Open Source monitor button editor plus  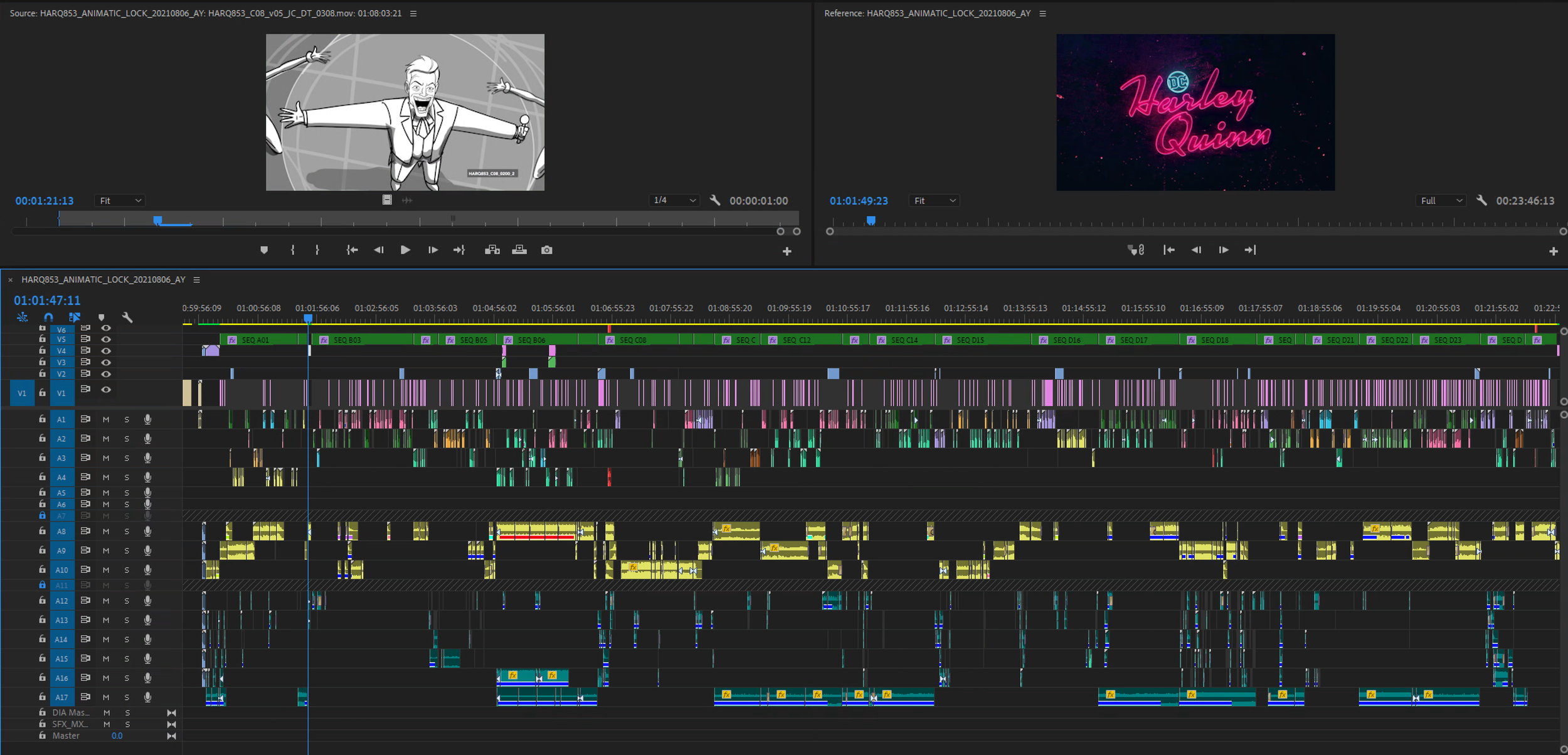click(x=787, y=251)
